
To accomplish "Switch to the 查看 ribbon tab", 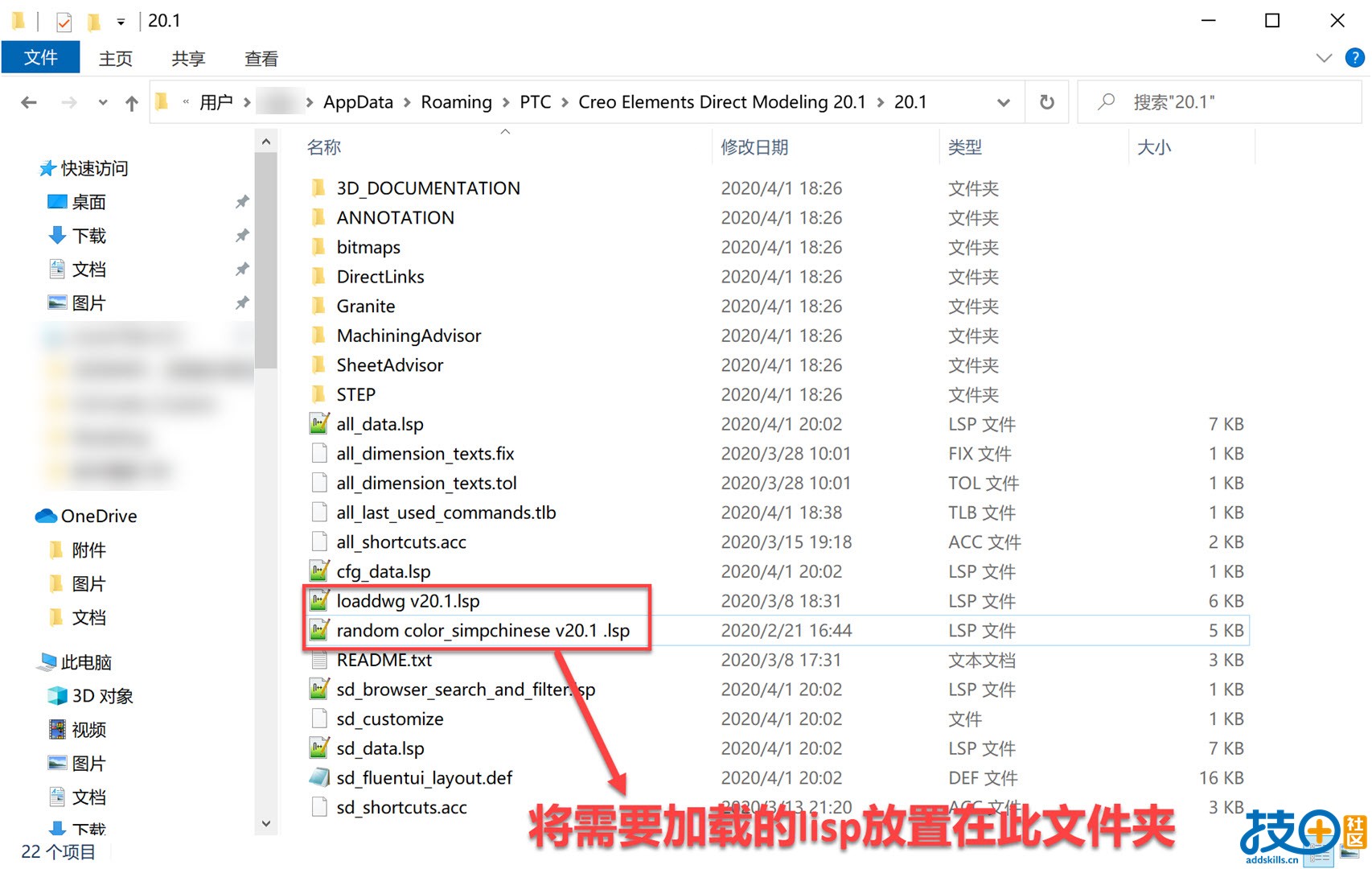I will (261, 59).
